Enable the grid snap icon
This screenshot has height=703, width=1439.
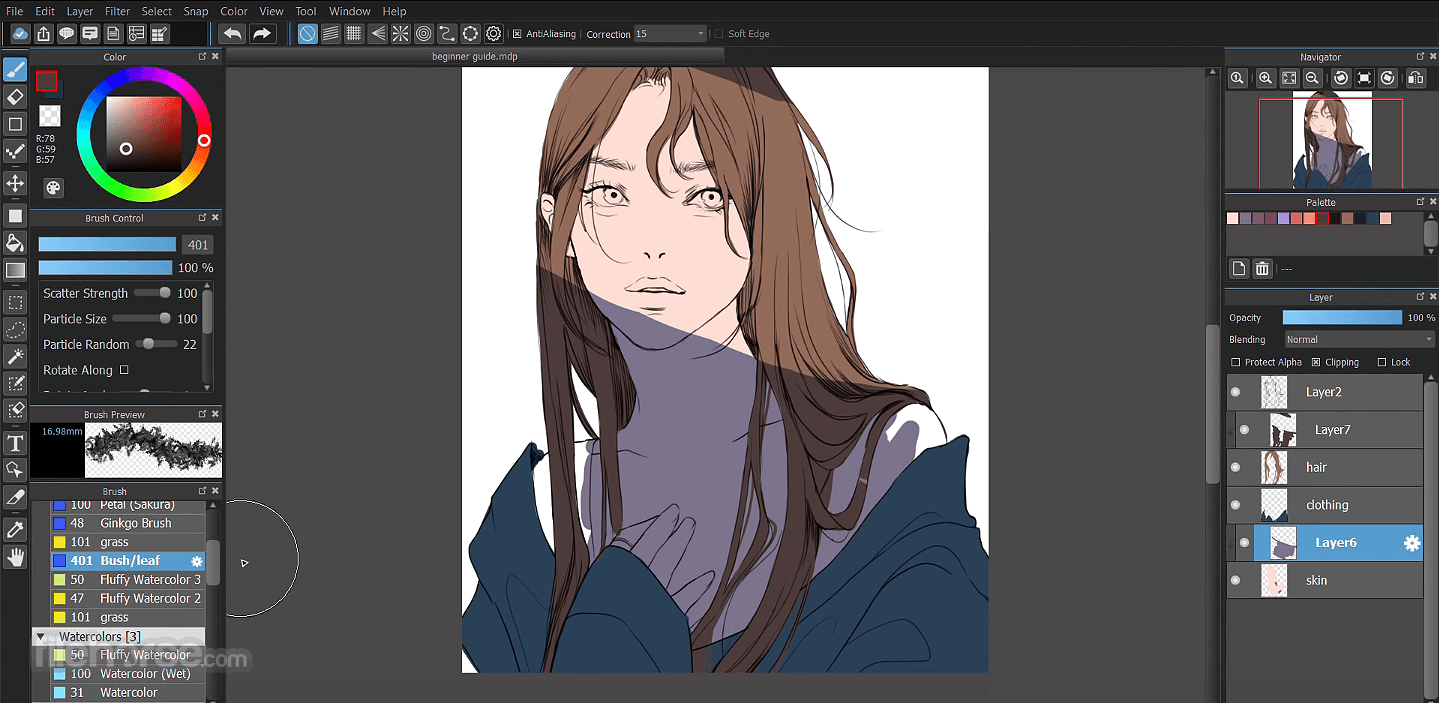coord(354,33)
